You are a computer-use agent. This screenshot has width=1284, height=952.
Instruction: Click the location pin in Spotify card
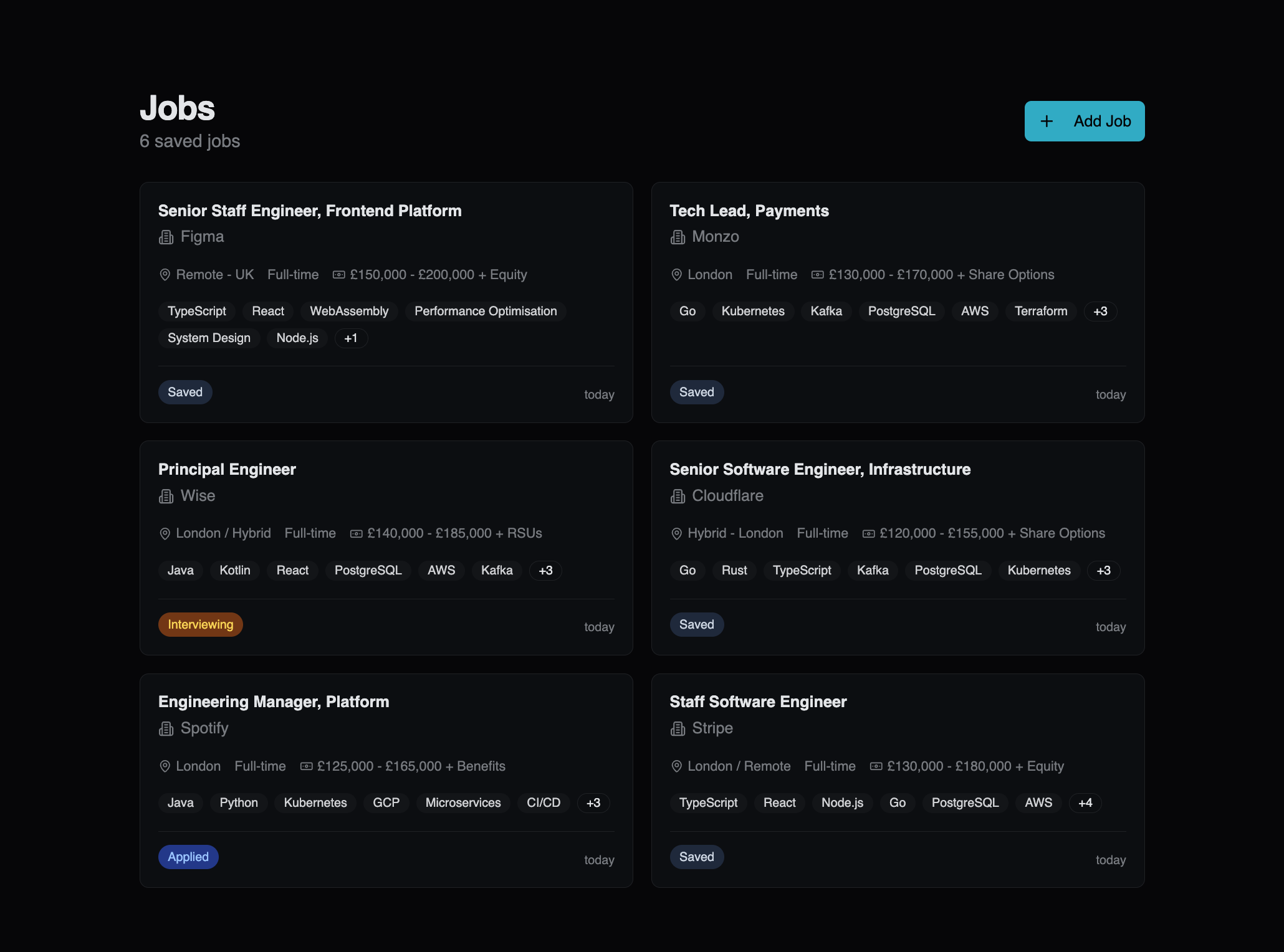point(165,766)
